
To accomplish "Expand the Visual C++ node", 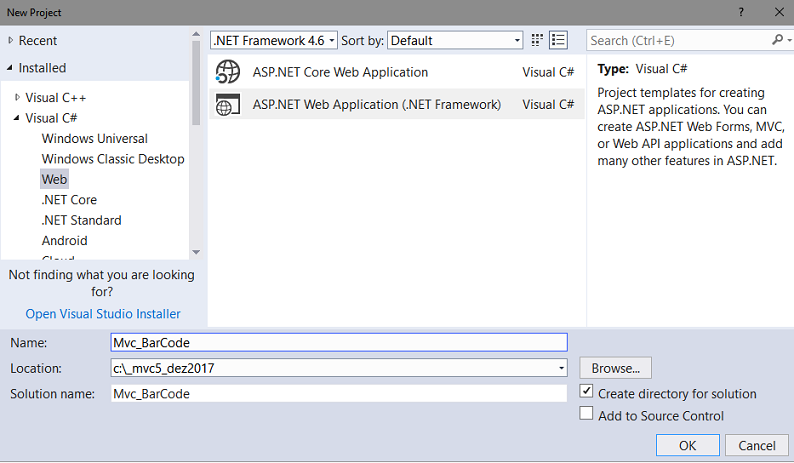I will [x=17, y=97].
